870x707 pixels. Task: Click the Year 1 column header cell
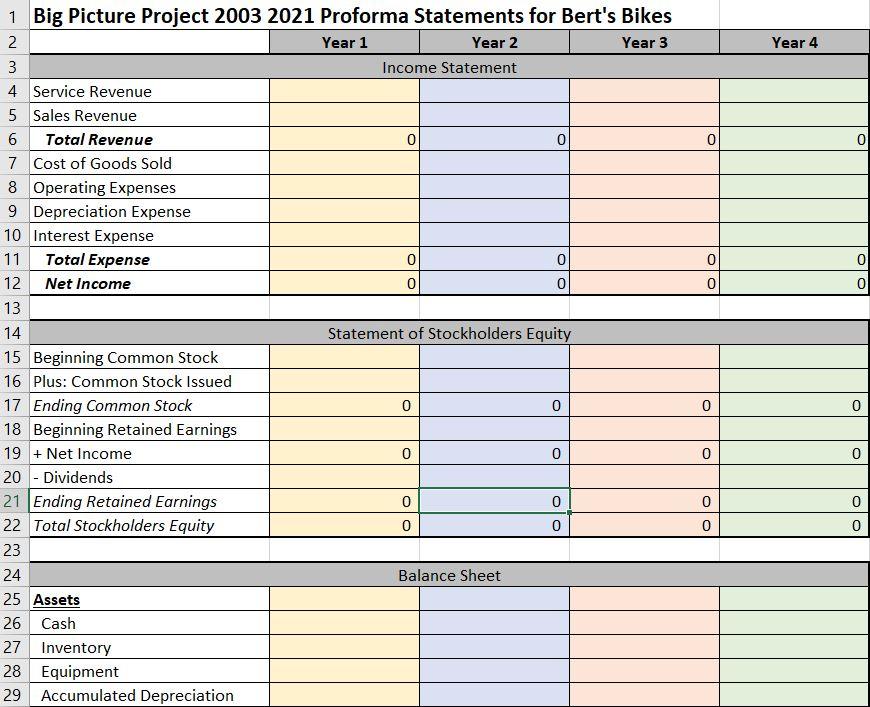[x=345, y=42]
